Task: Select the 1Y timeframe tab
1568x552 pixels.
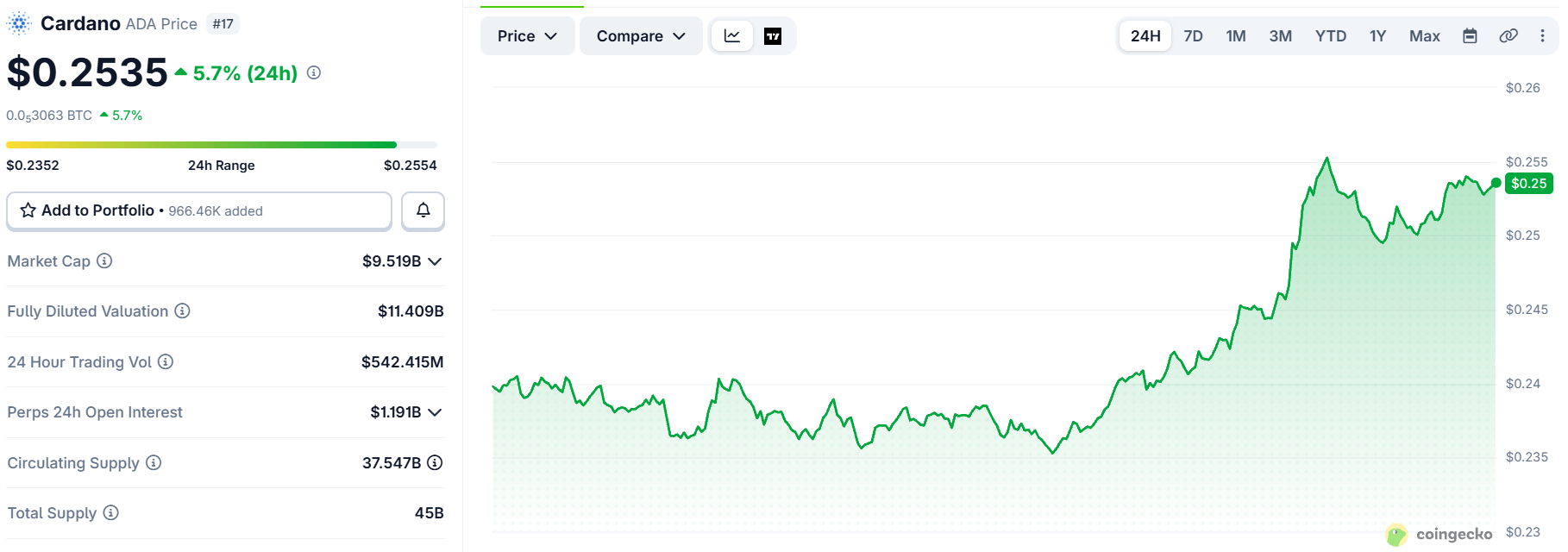Action: (1377, 36)
